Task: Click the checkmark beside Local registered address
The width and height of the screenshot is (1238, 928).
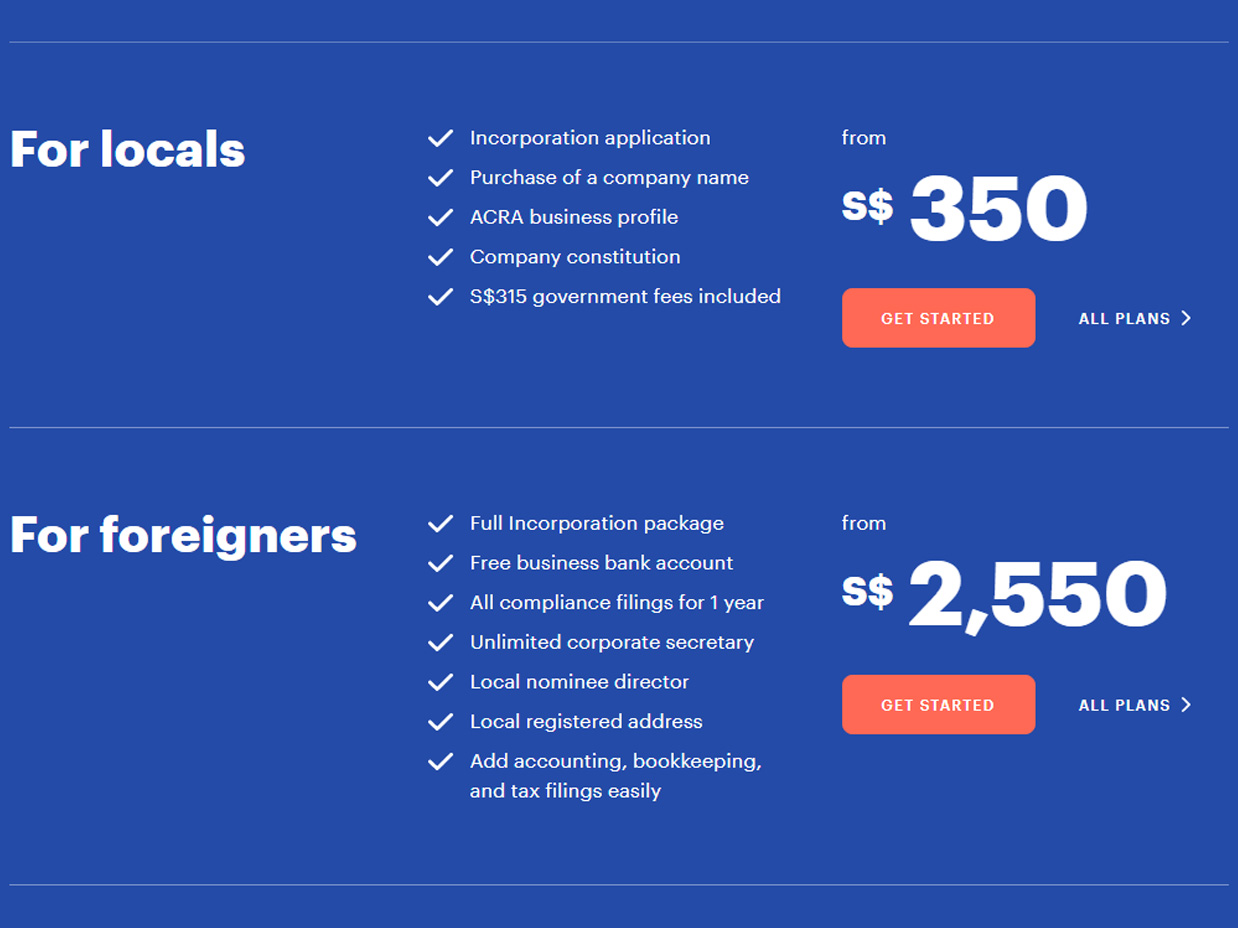Action: coord(440,722)
